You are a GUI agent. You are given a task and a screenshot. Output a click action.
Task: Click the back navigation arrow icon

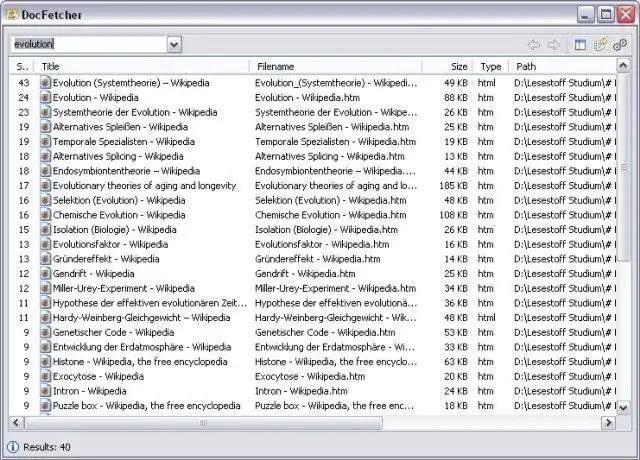click(534, 44)
